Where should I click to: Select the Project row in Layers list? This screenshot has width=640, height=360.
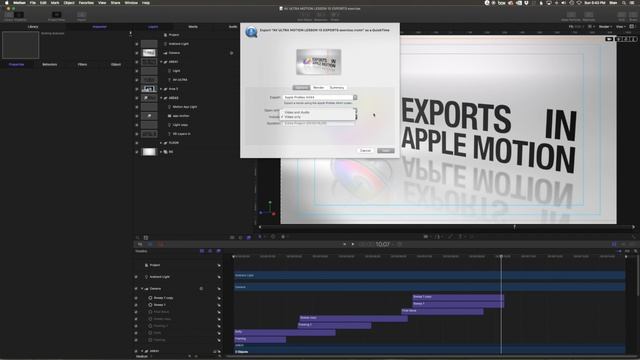pyautogui.click(x=173, y=35)
